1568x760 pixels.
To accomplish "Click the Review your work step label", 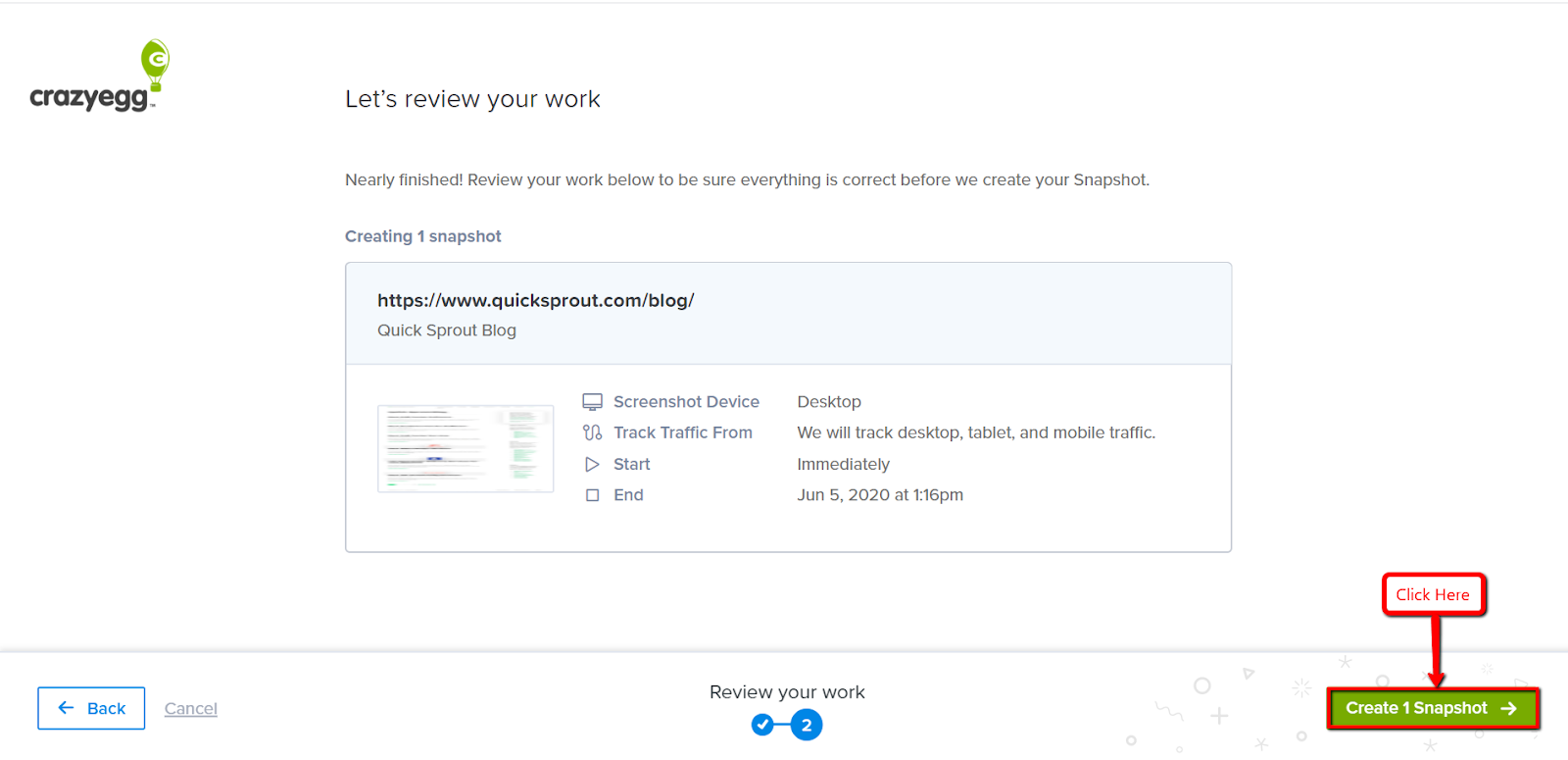I will coord(787,692).
